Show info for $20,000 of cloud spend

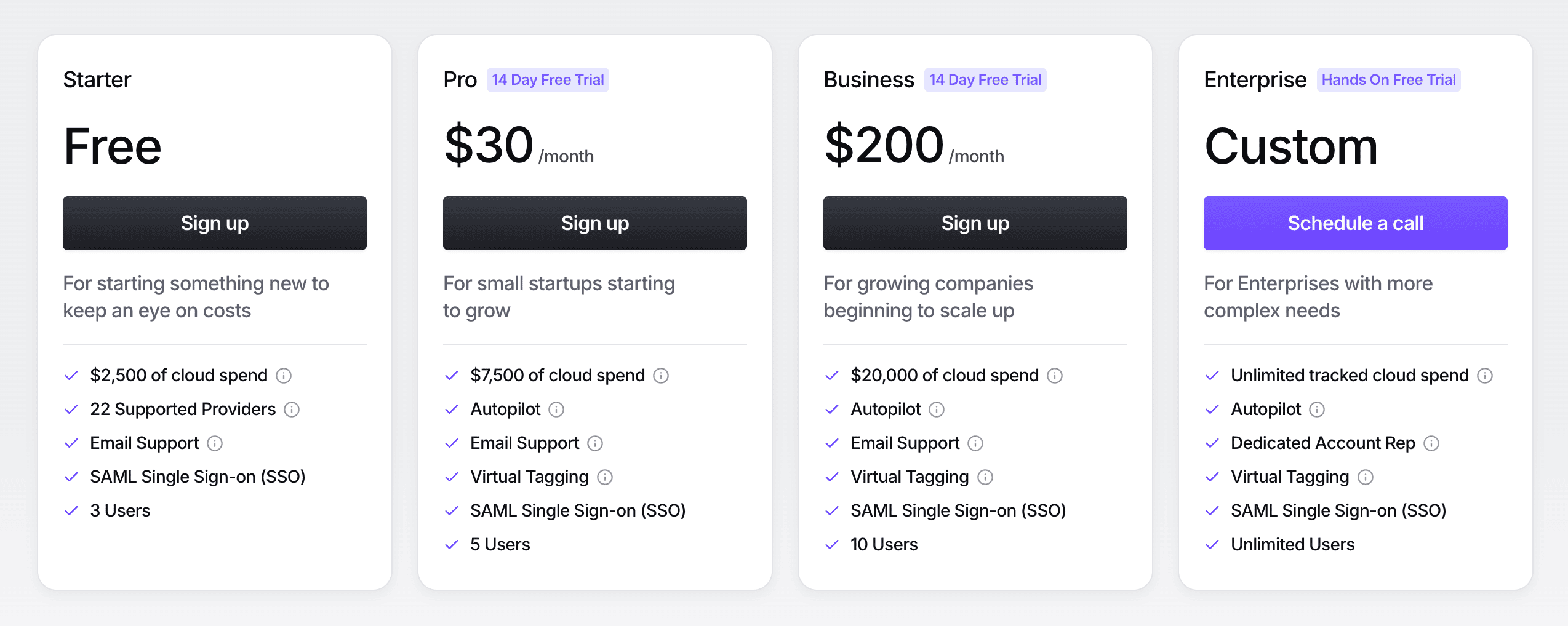1055,375
